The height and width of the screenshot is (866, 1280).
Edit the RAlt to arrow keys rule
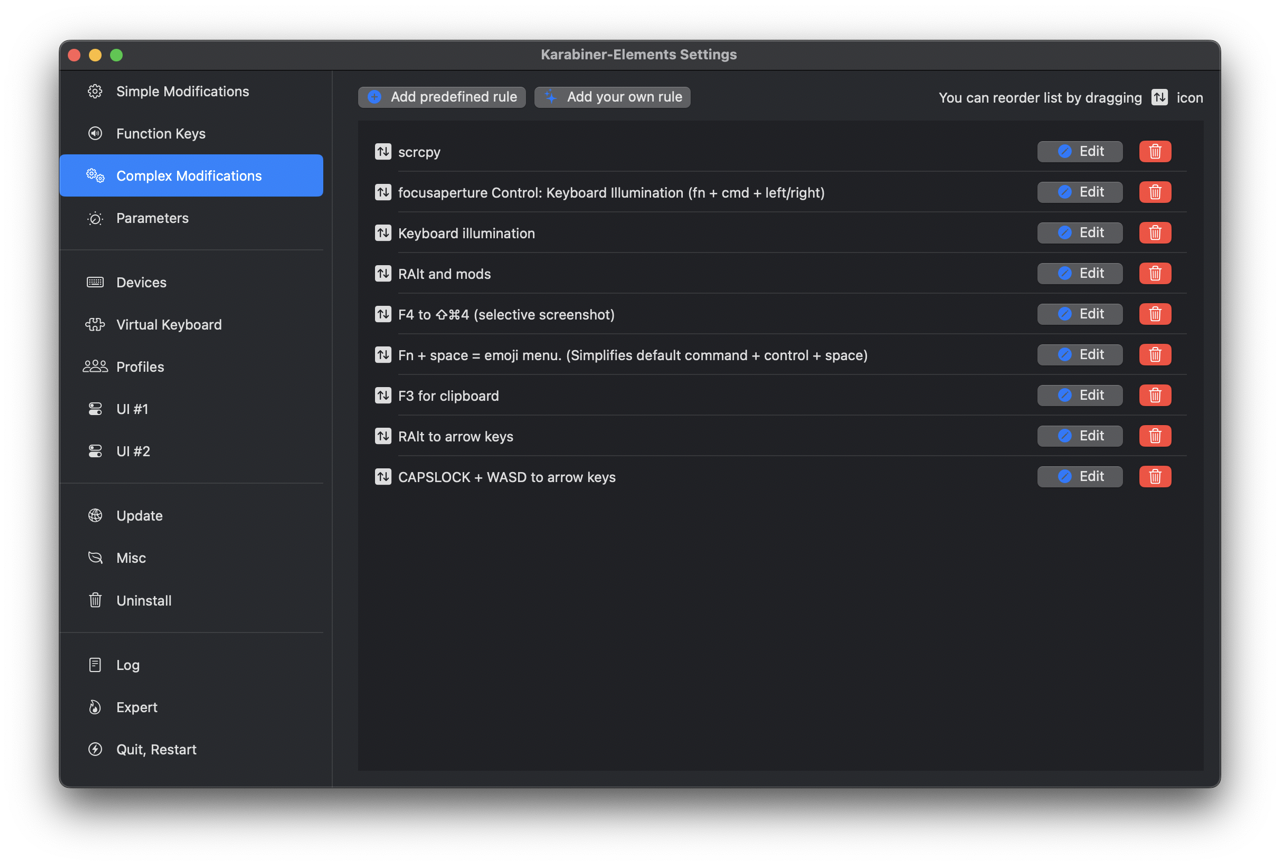click(1080, 436)
